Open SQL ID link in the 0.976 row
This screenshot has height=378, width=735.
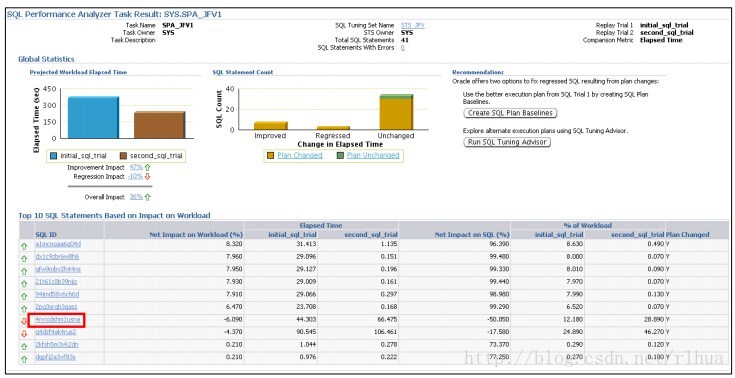pyautogui.click(x=55, y=357)
